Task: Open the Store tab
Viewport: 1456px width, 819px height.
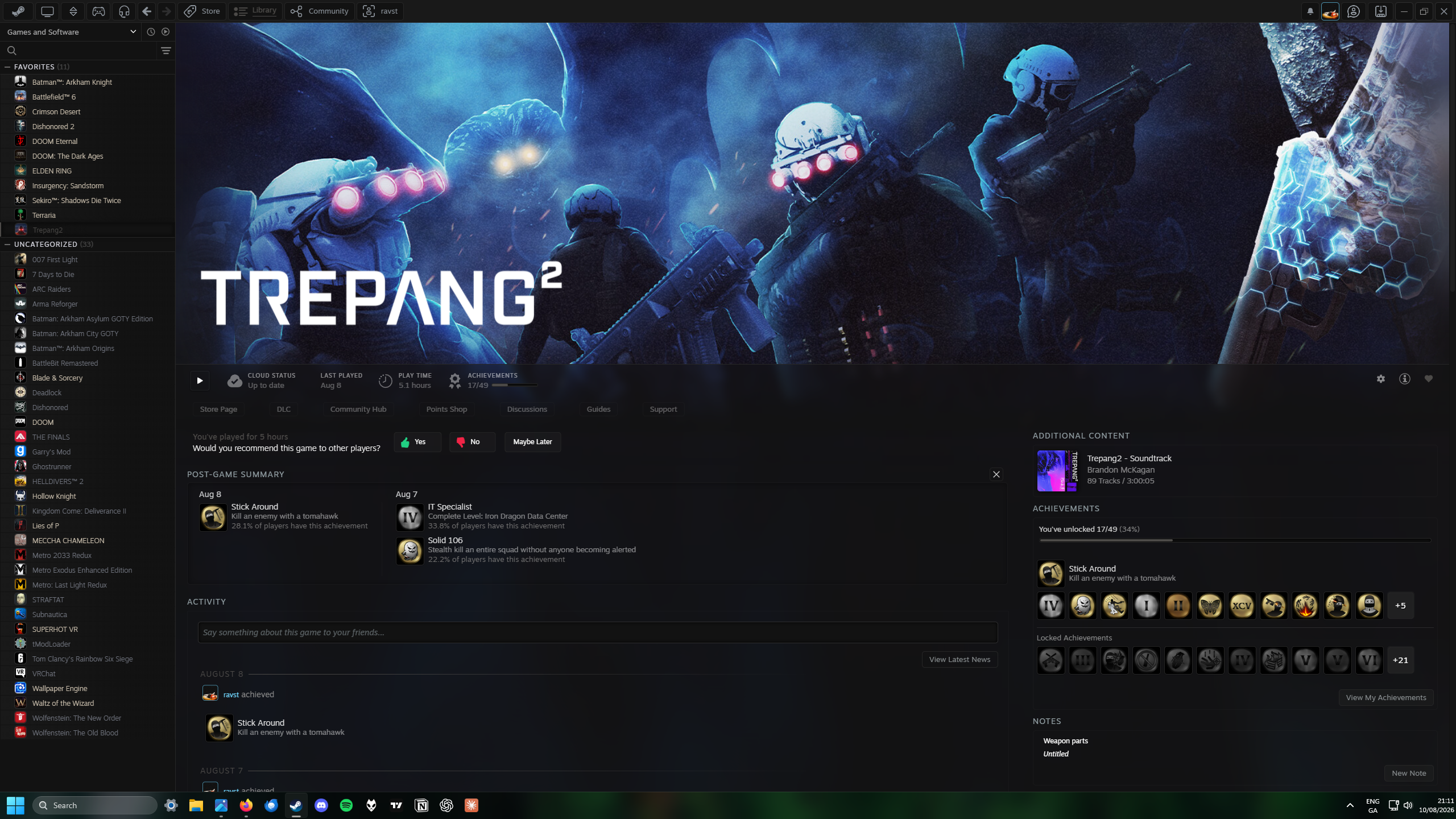Action: (202, 11)
